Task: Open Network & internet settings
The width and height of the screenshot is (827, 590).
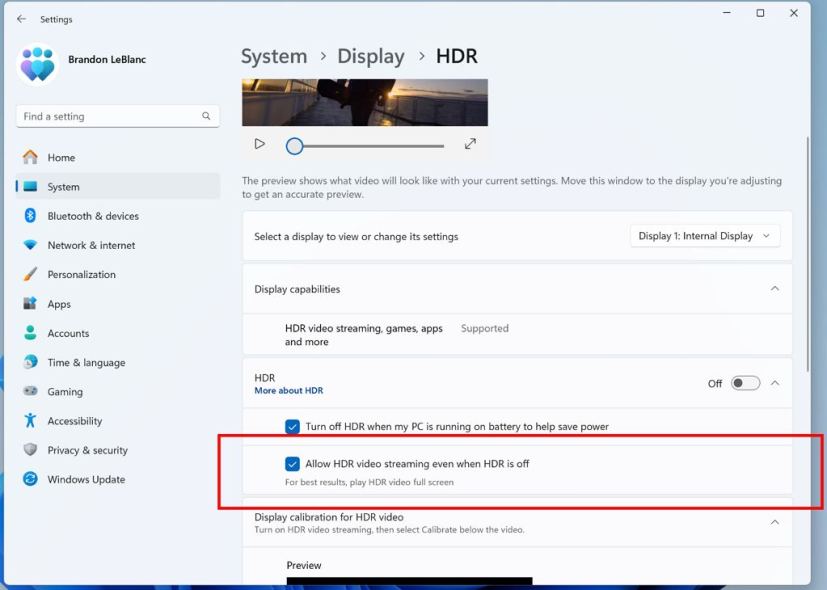Action: coord(91,245)
